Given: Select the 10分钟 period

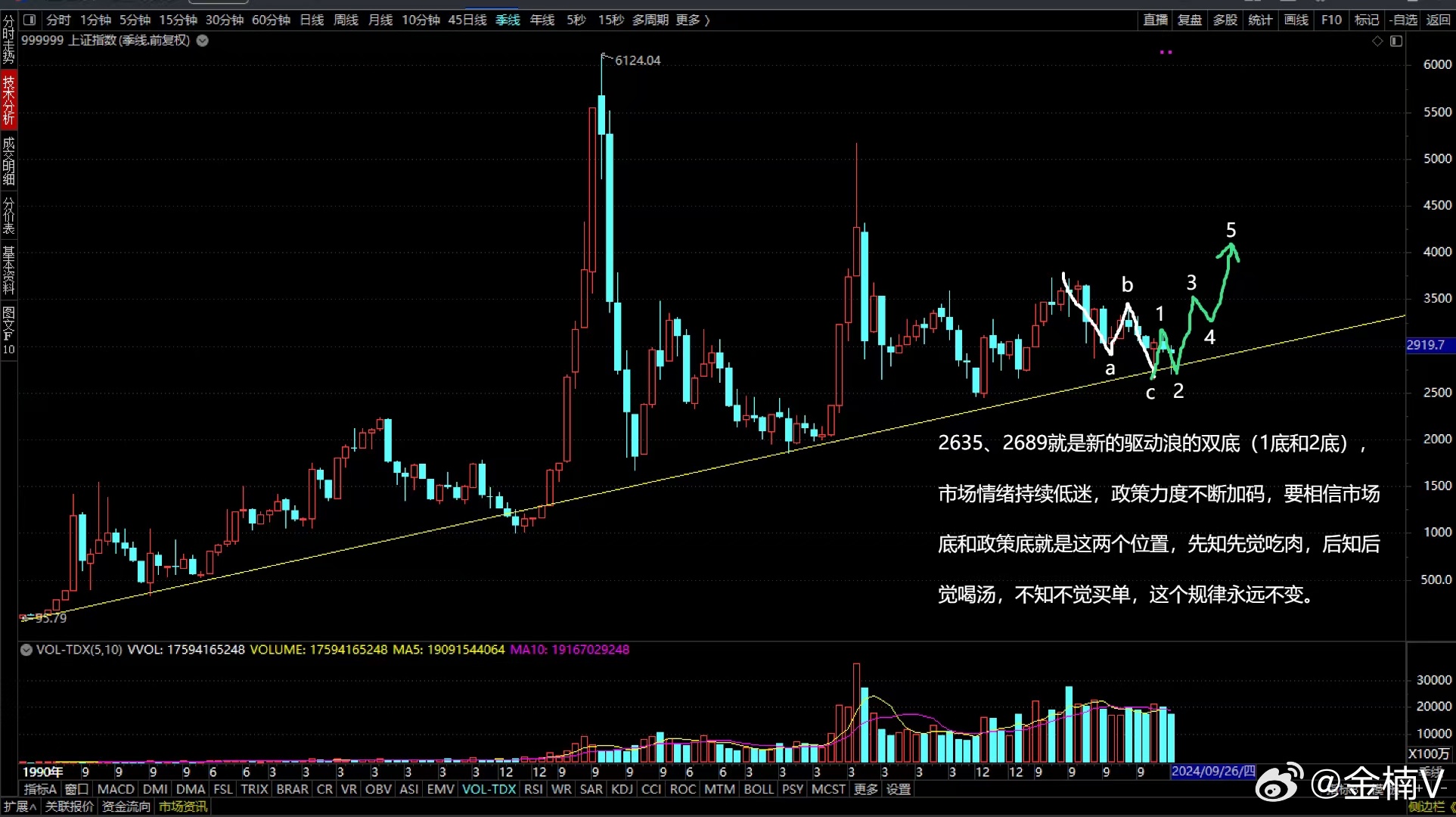Looking at the screenshot, I should coord(421,20).
